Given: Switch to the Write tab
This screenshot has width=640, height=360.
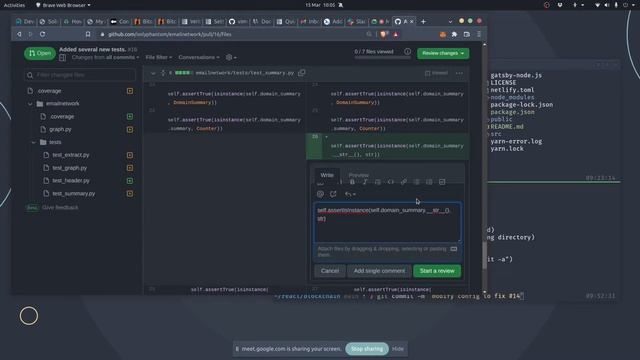Looking at the screenshot, I should pos(327,175).
